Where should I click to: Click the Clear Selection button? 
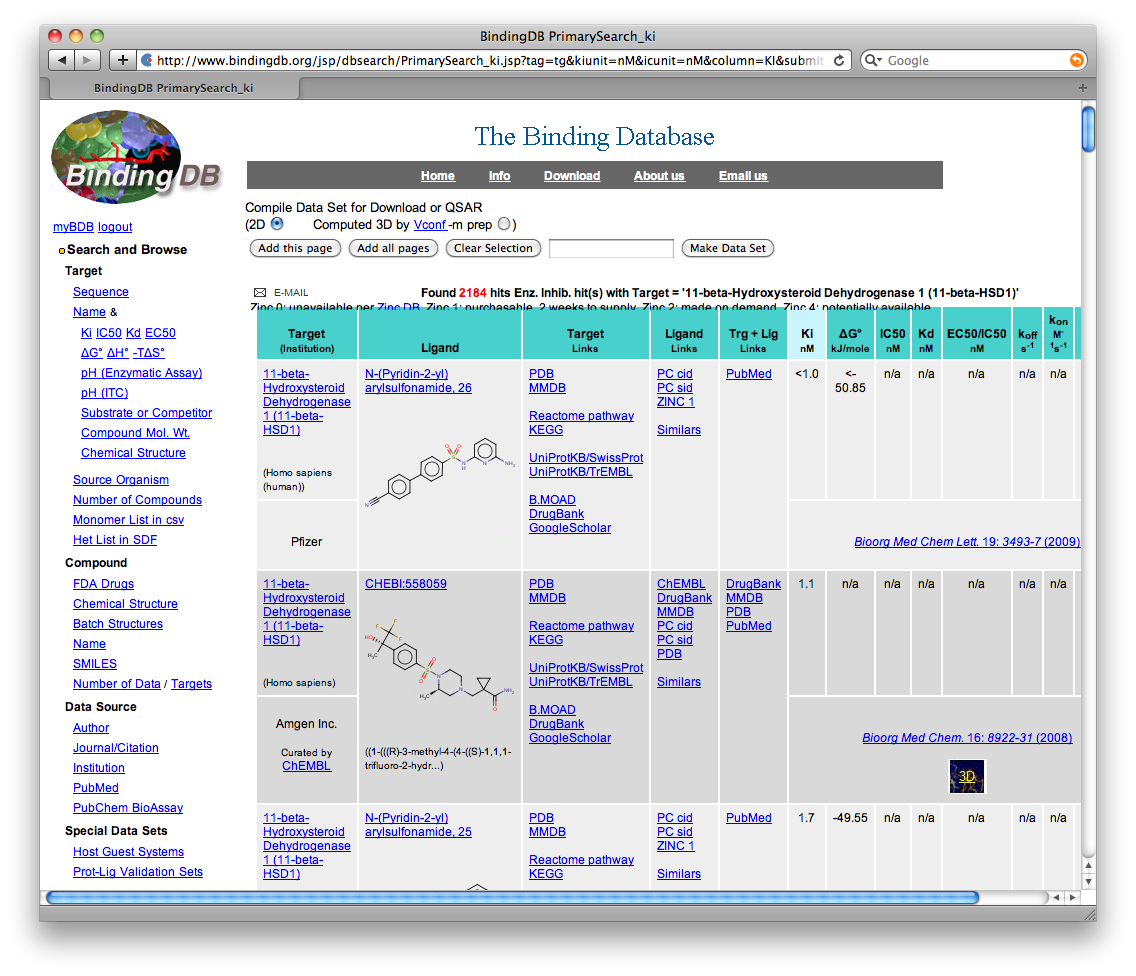(x=493, y=248)
